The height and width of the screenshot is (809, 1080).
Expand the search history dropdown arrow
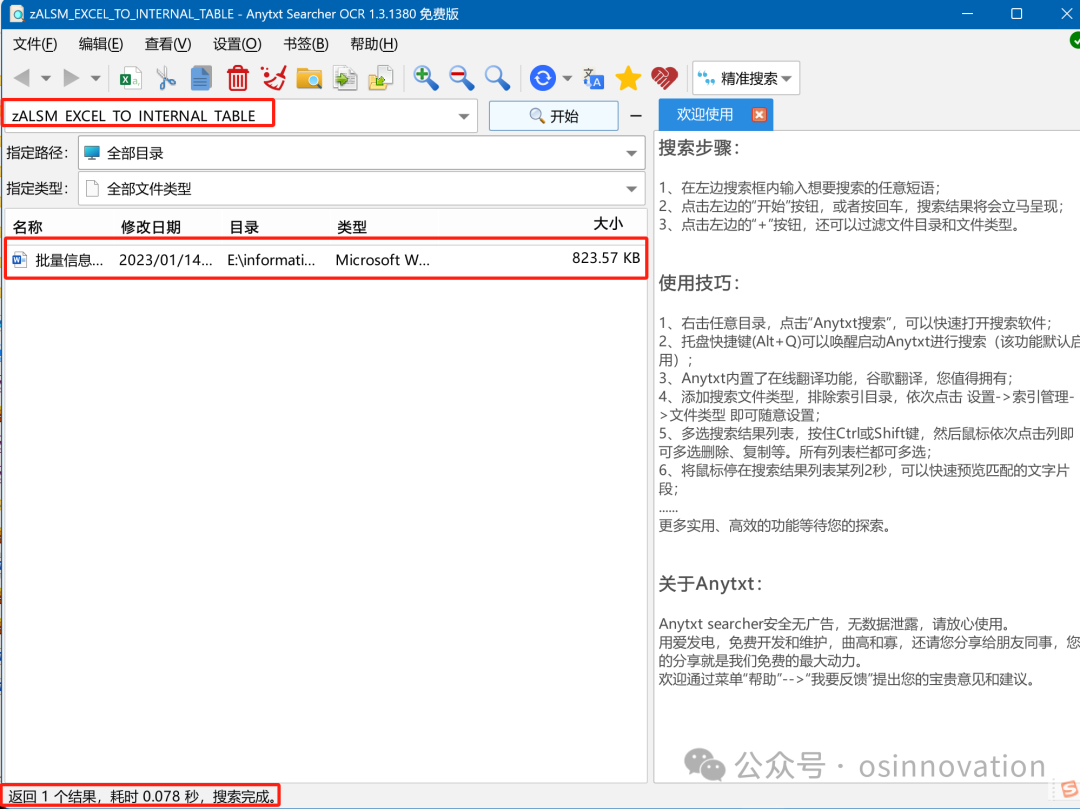pos(464,116)
